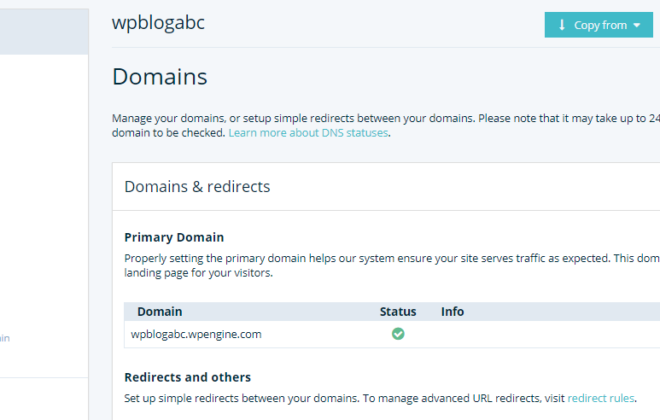Click the Status column header
660x420 pixels.
(x=398, y=311)
